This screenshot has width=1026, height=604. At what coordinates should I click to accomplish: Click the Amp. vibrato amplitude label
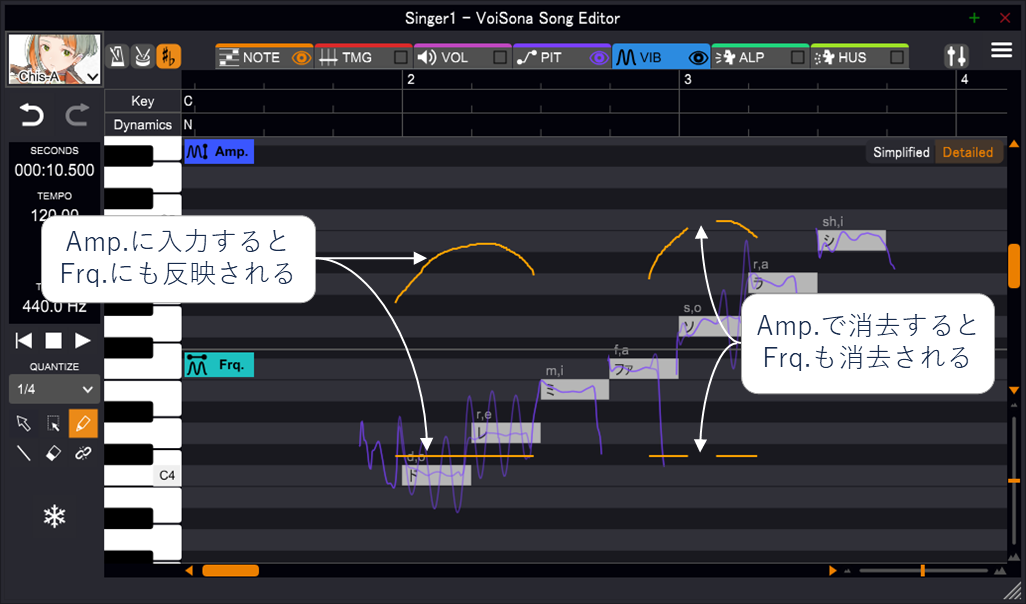(x=219, y=152)
